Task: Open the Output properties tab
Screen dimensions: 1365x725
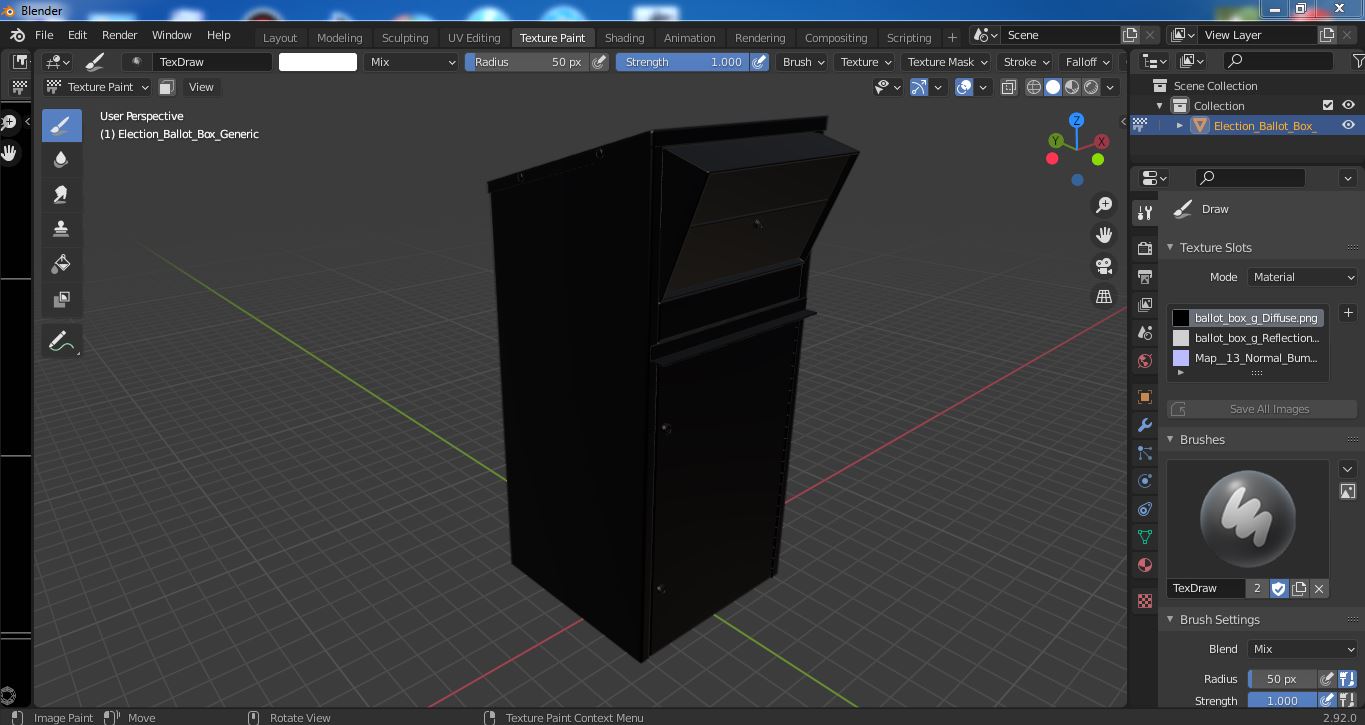Action: 1145,276
